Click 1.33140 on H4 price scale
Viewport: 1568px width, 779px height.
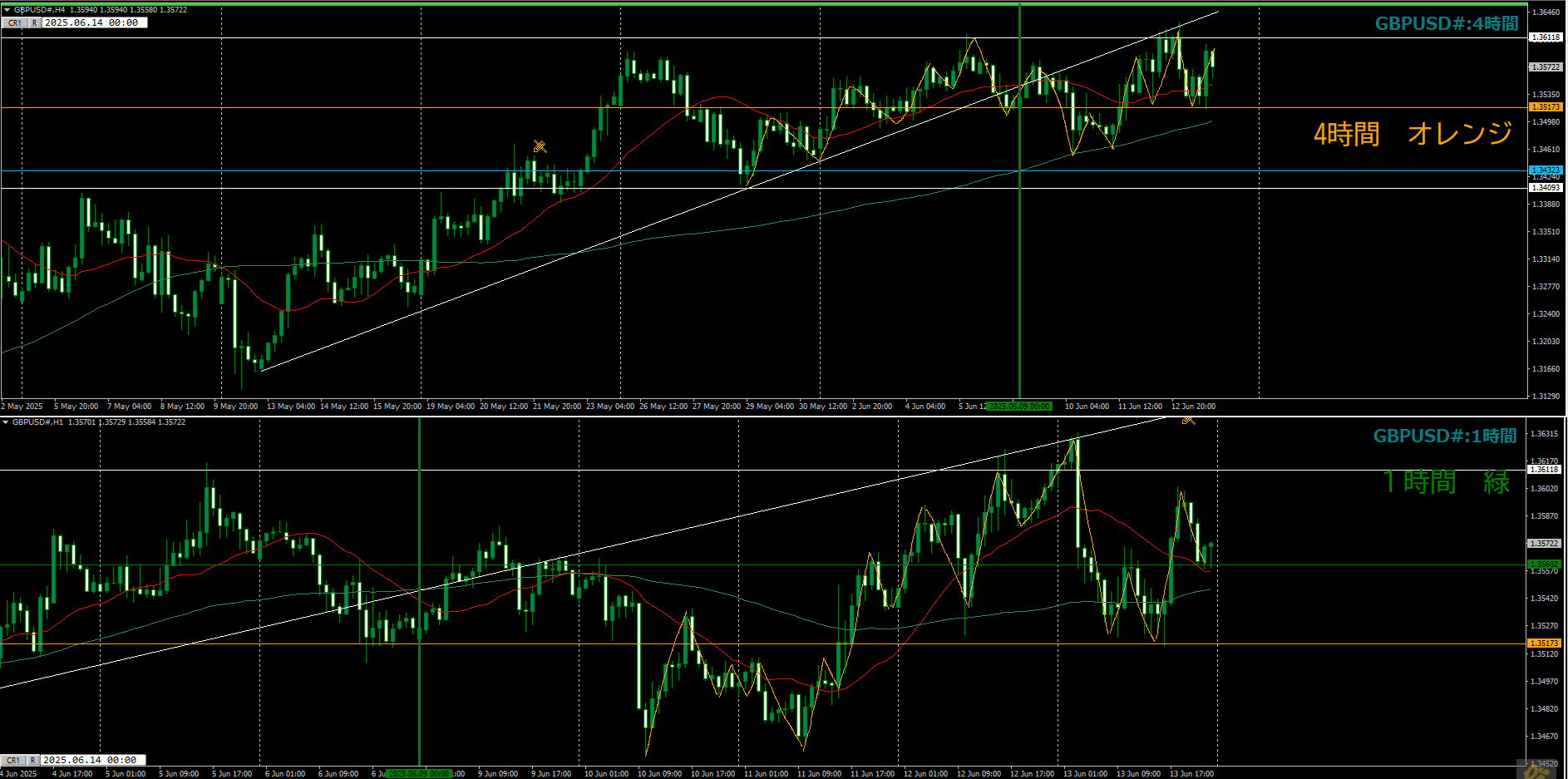[x=1546, y=259]
